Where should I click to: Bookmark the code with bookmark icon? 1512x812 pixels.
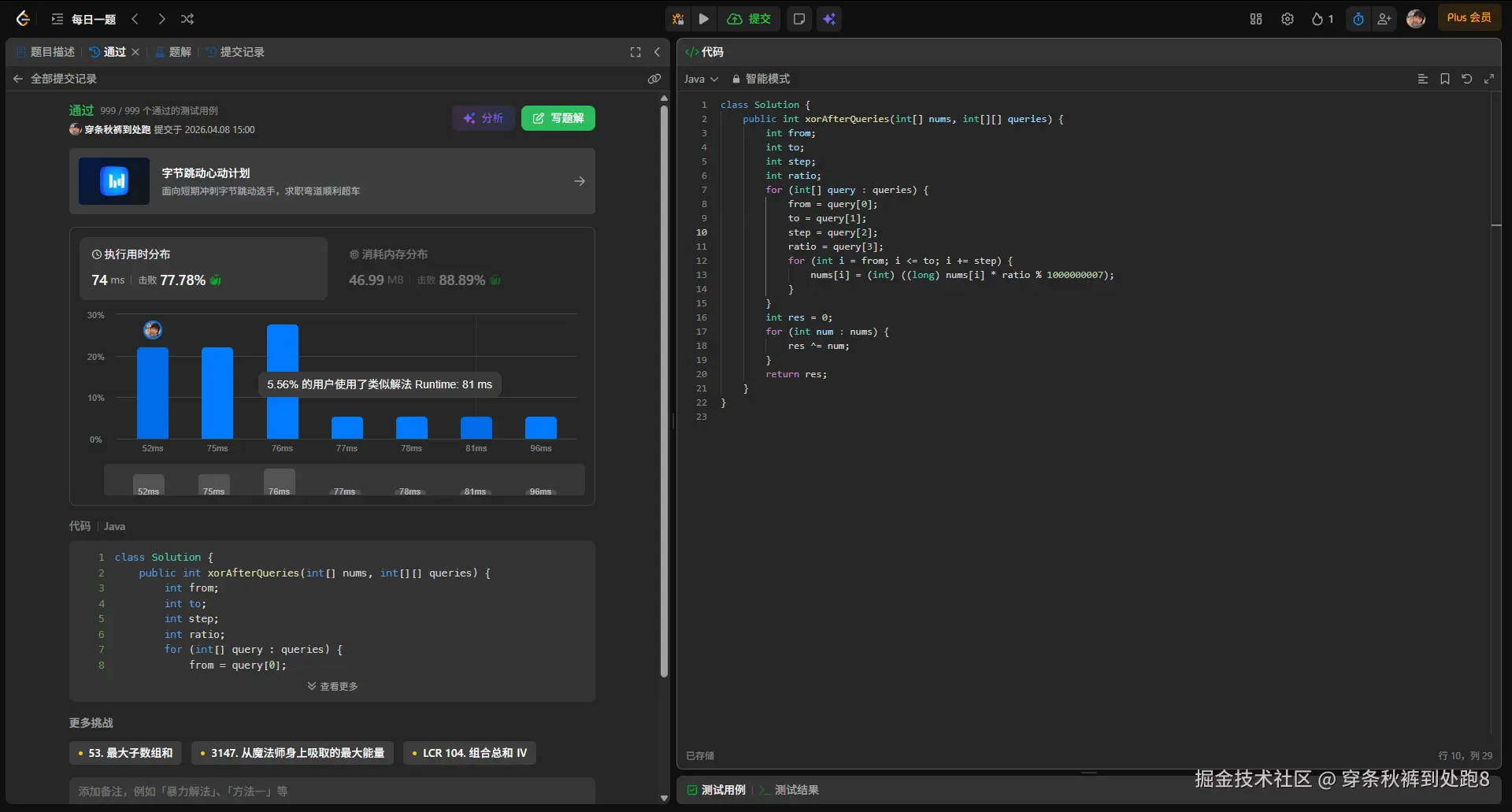coord(1444,79)
